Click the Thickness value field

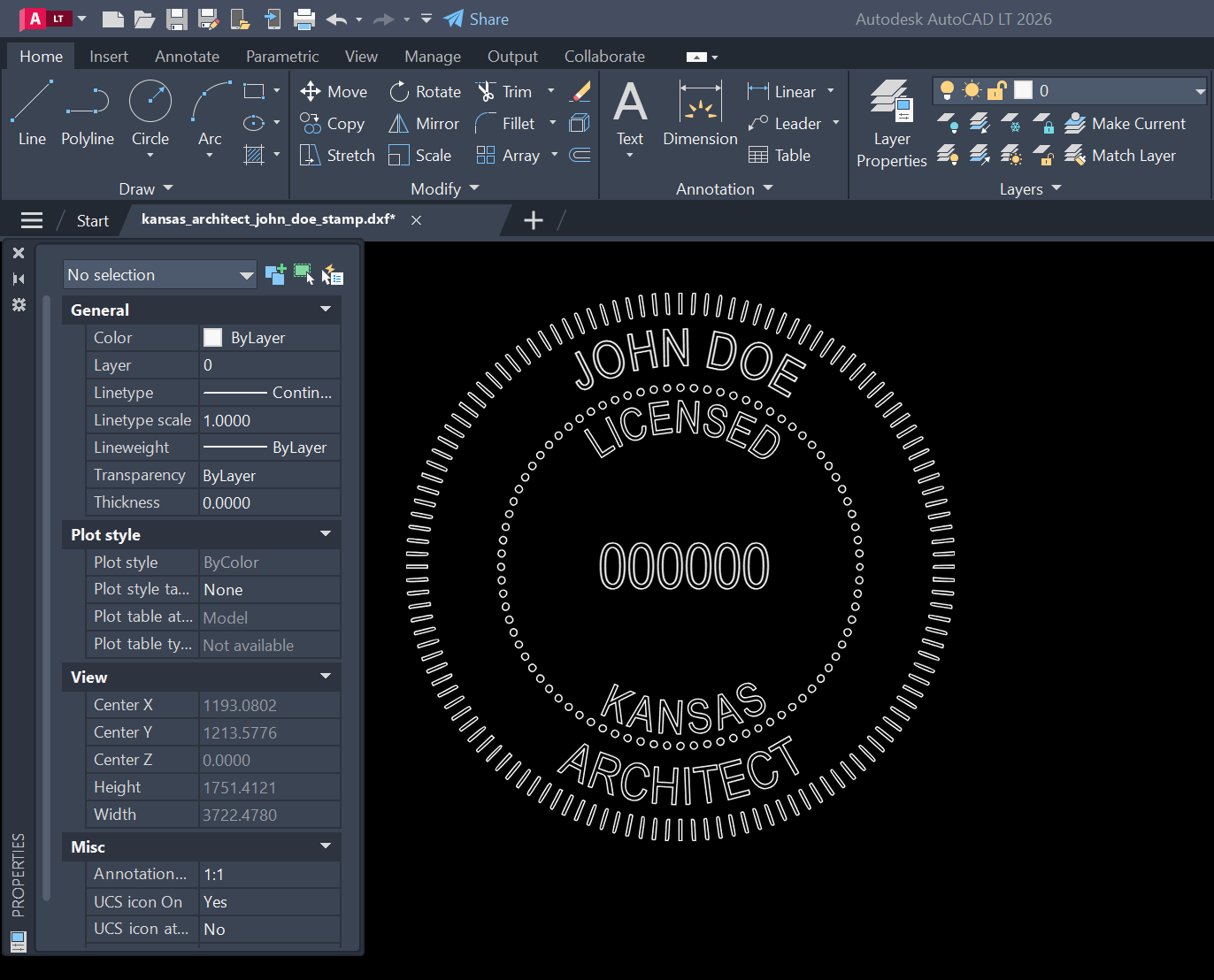pyautogui.click(x=270, y=502)
